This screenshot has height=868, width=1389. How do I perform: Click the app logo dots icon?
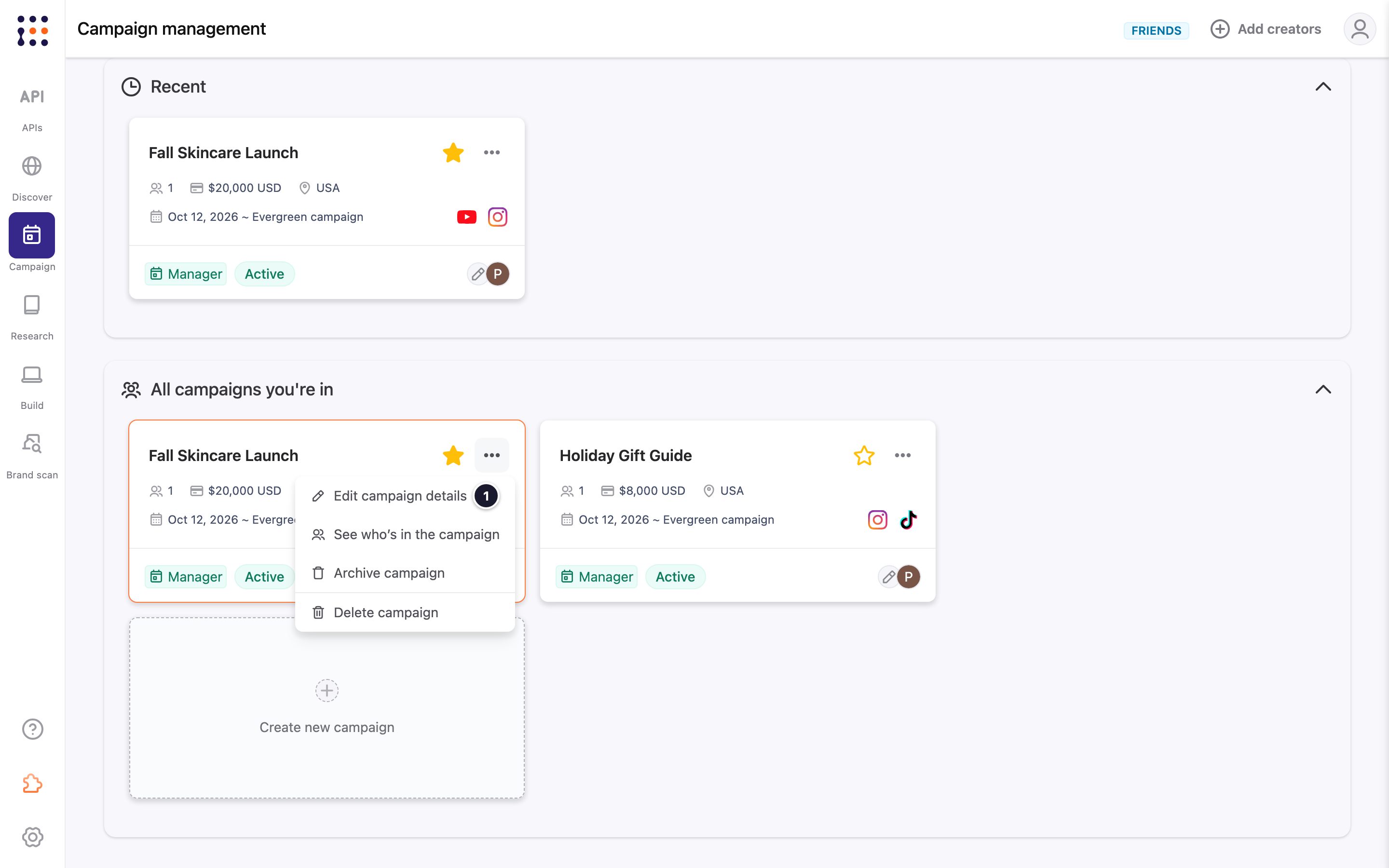33,30
